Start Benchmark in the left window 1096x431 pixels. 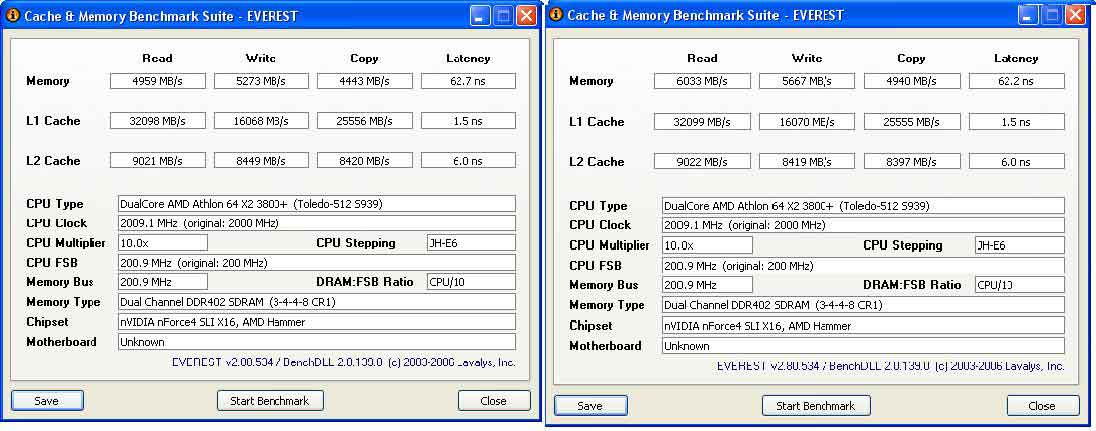click(270, 400)
